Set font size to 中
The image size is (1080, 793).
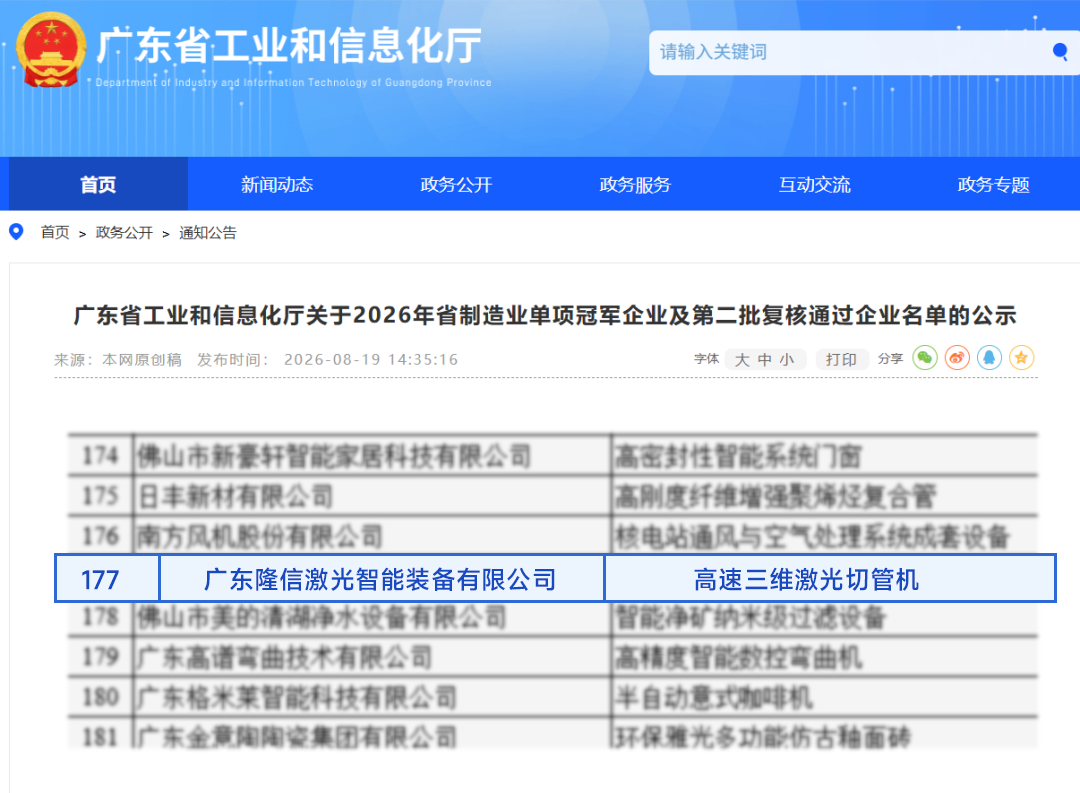click(x=765, y=360)
